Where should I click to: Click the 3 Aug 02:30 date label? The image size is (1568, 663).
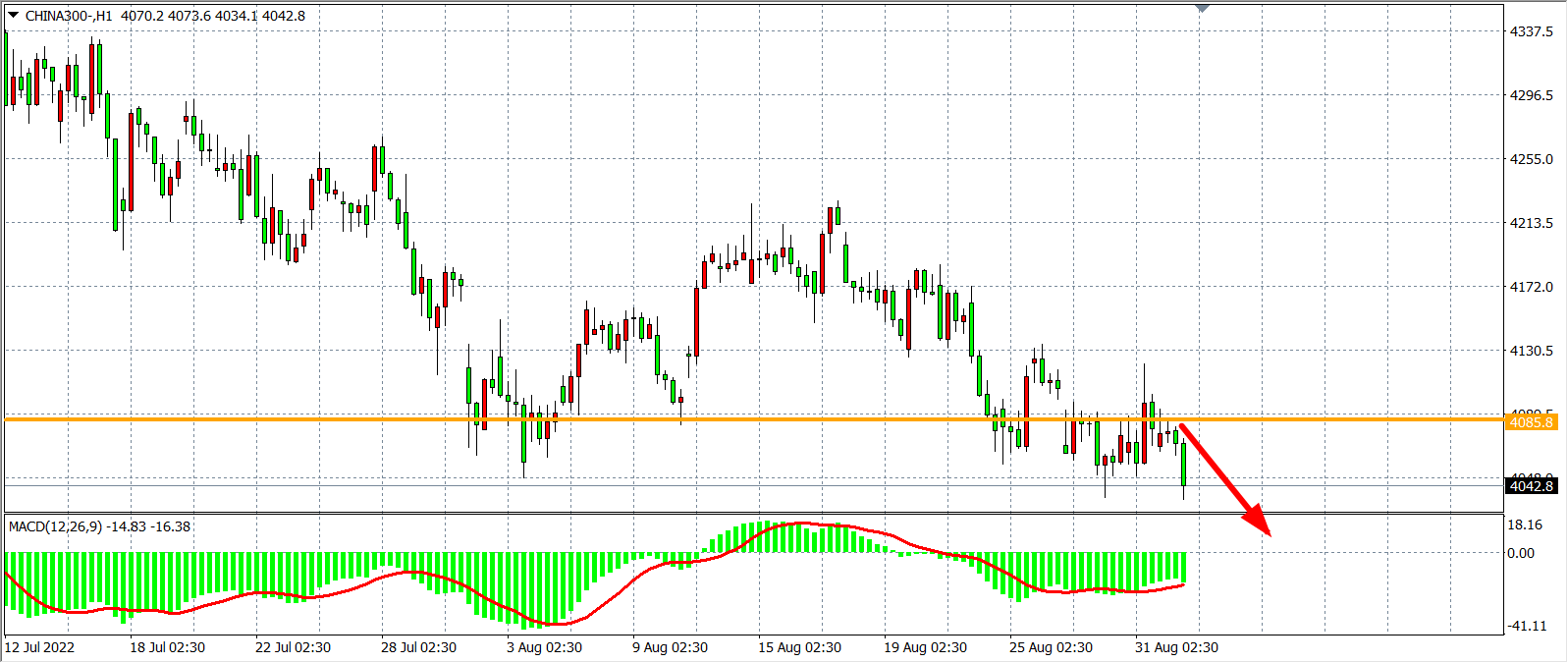click(544, 647)
